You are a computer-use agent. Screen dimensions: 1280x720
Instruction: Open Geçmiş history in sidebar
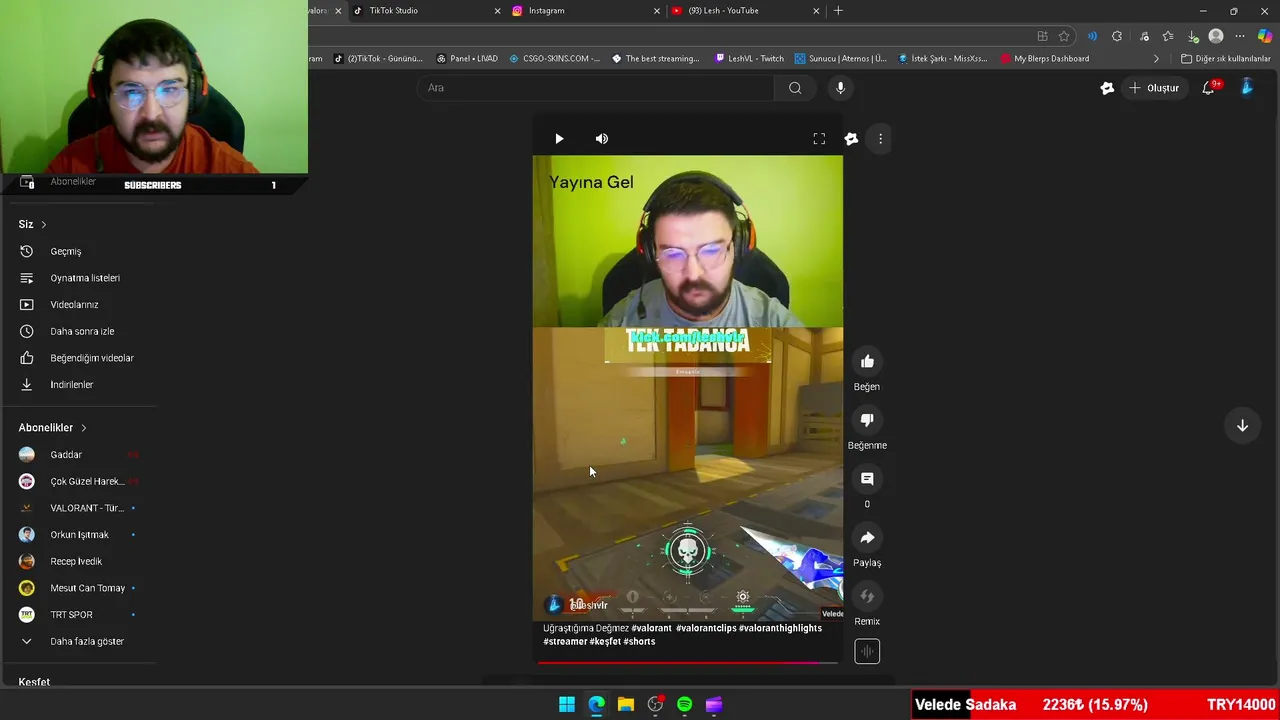tap(78, 251)
